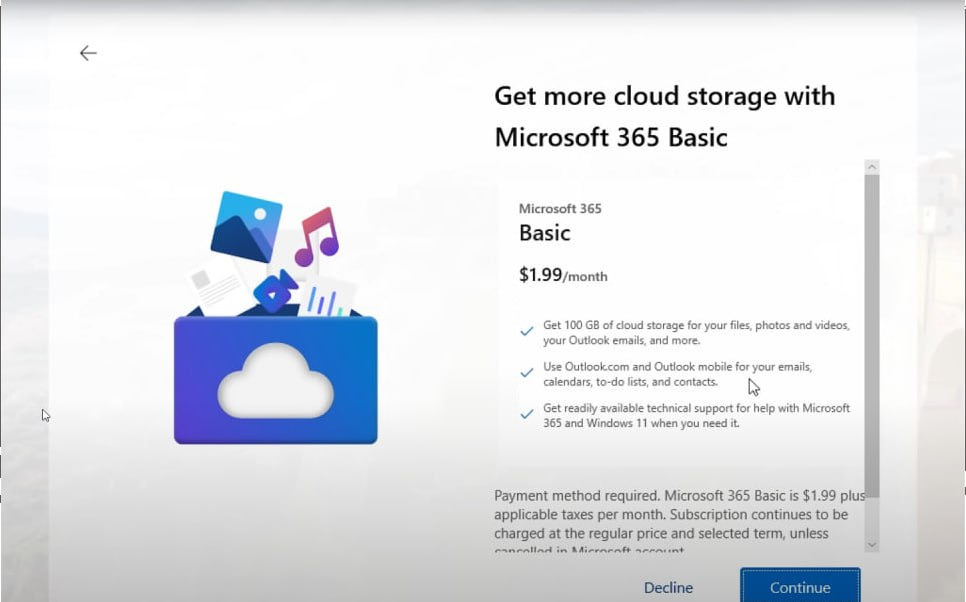
Task: Click the bar chart sheet icon
Action: point(326,297)
